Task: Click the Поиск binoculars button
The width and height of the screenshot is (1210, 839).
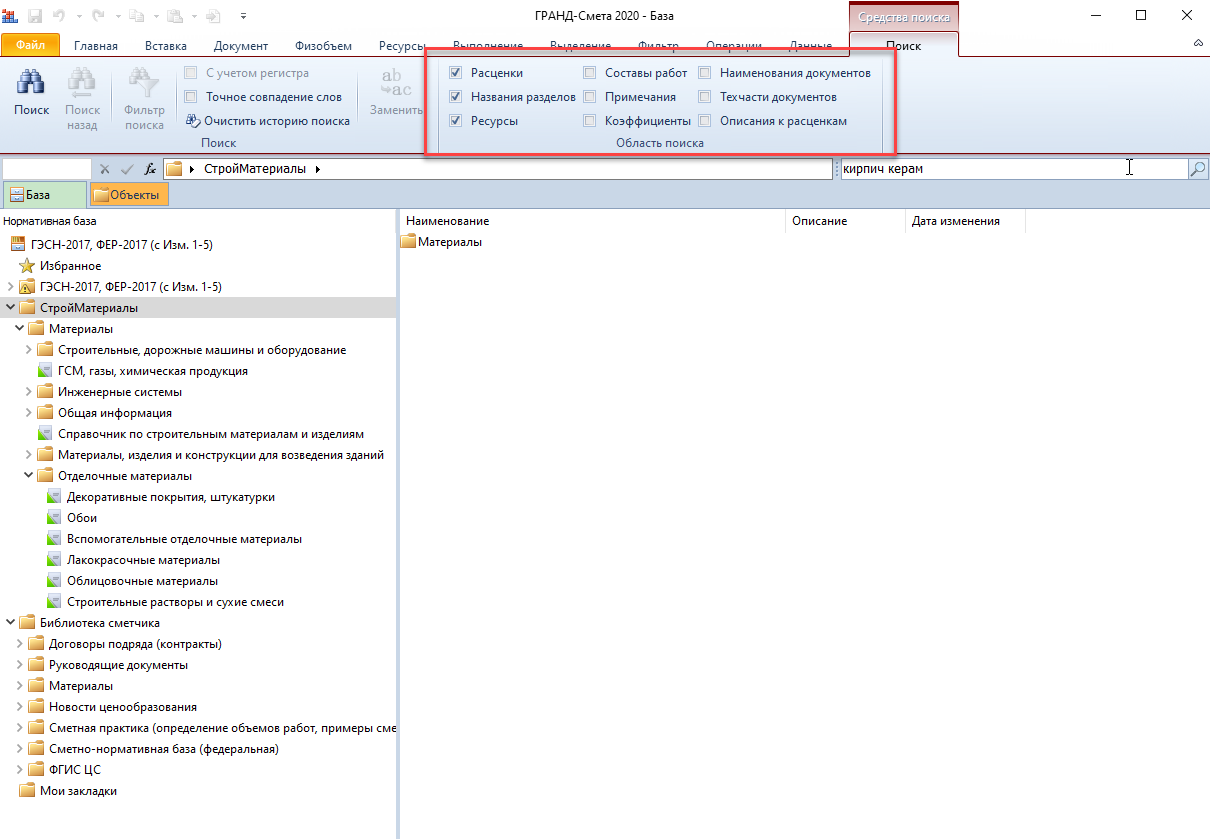Action: point(32,94)
